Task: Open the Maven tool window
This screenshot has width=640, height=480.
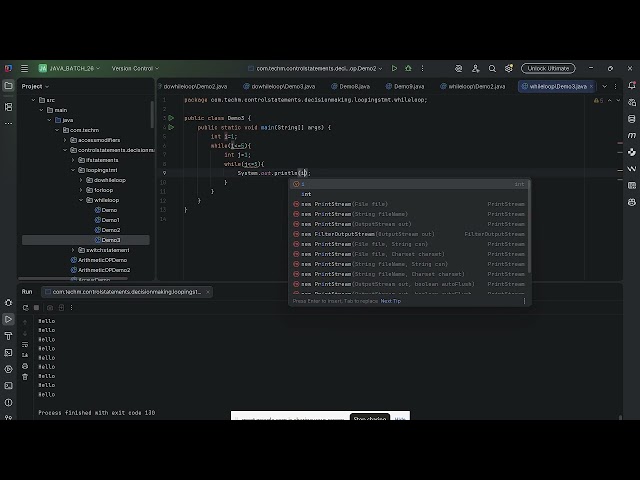Action: tap(632, 136)
